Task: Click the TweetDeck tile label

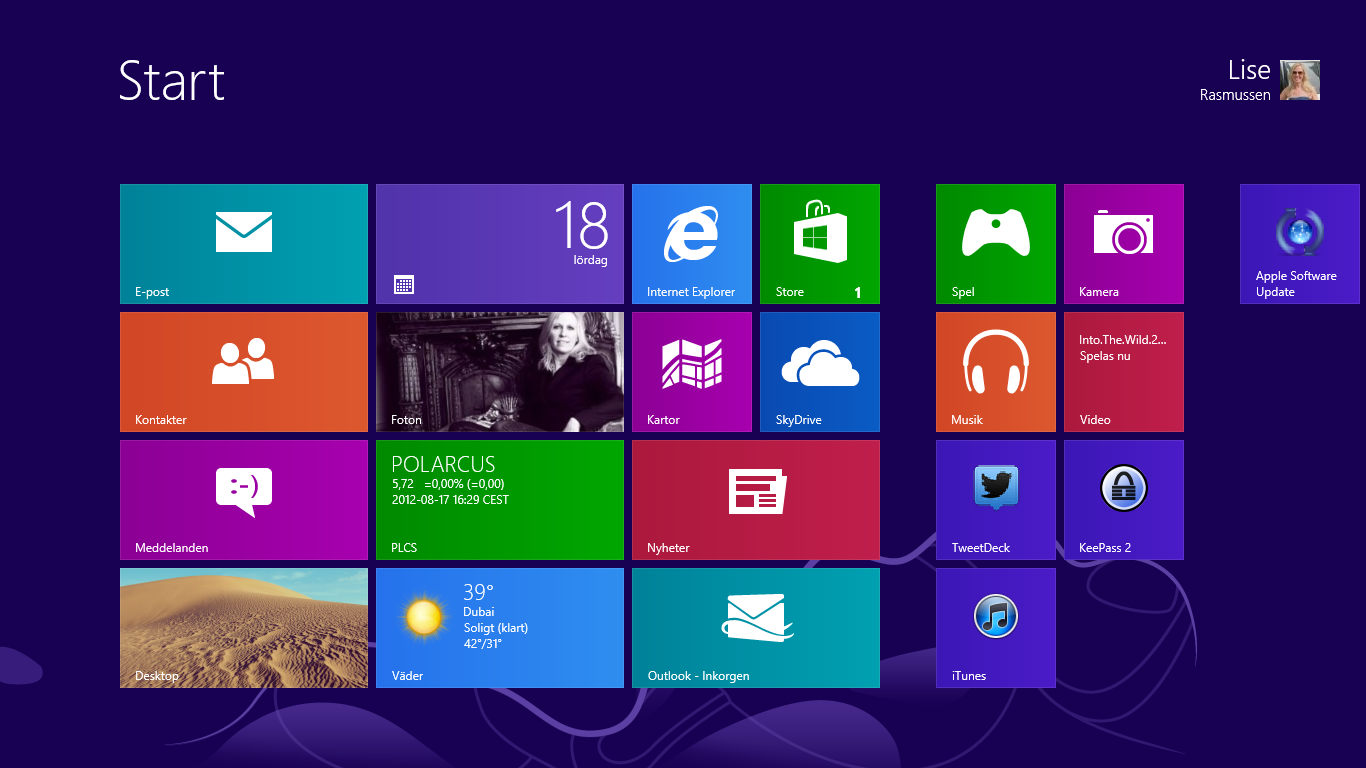Action: 981,548
